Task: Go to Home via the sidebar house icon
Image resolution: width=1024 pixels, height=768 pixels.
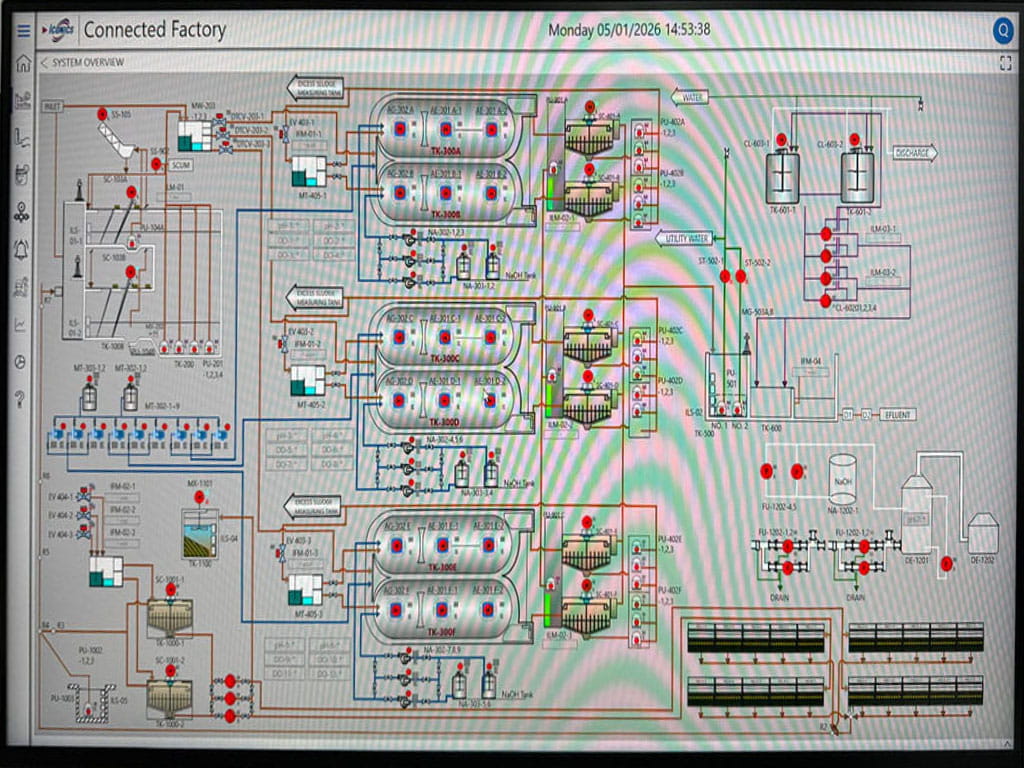Action: 23,64
